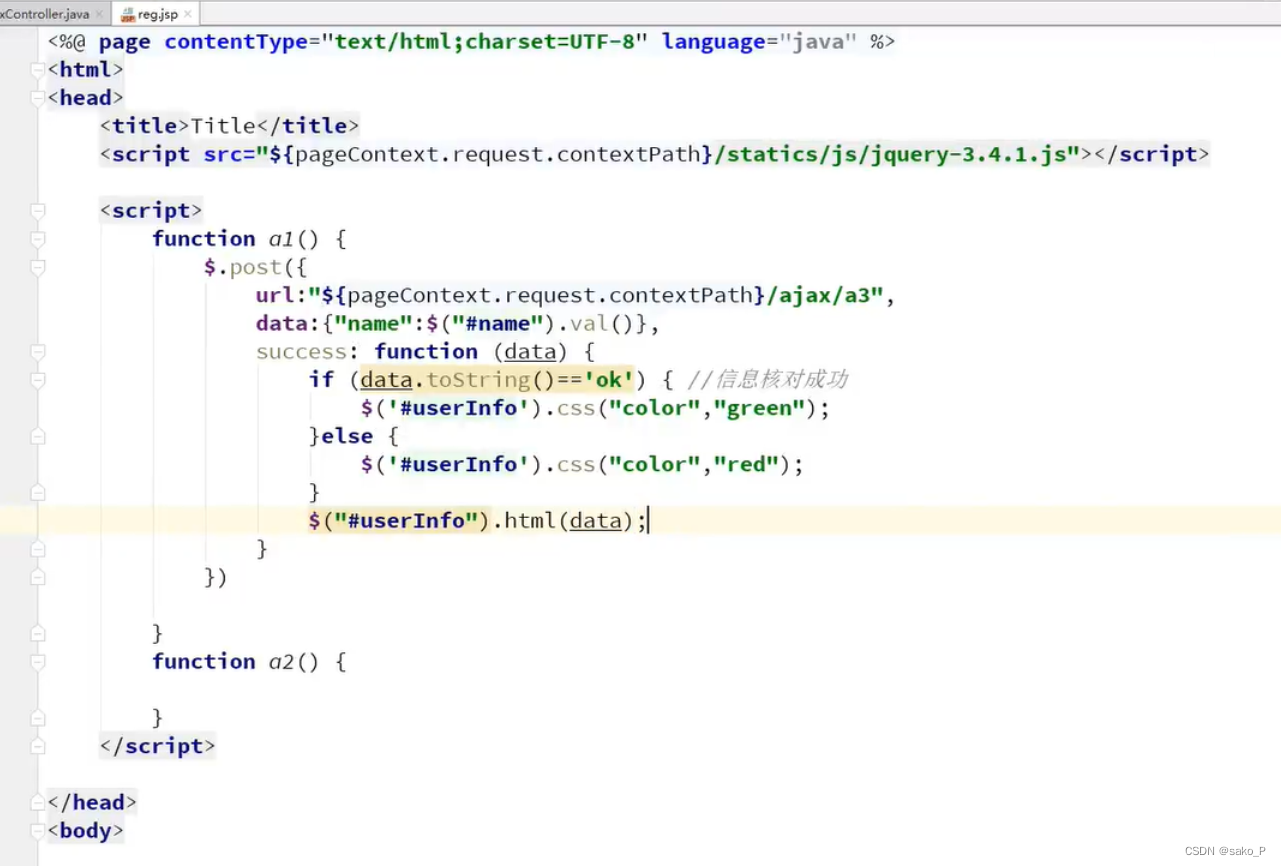Place cursor in contentType attribute name
Screen dimensions: 1281x866
tap(236, 42)
